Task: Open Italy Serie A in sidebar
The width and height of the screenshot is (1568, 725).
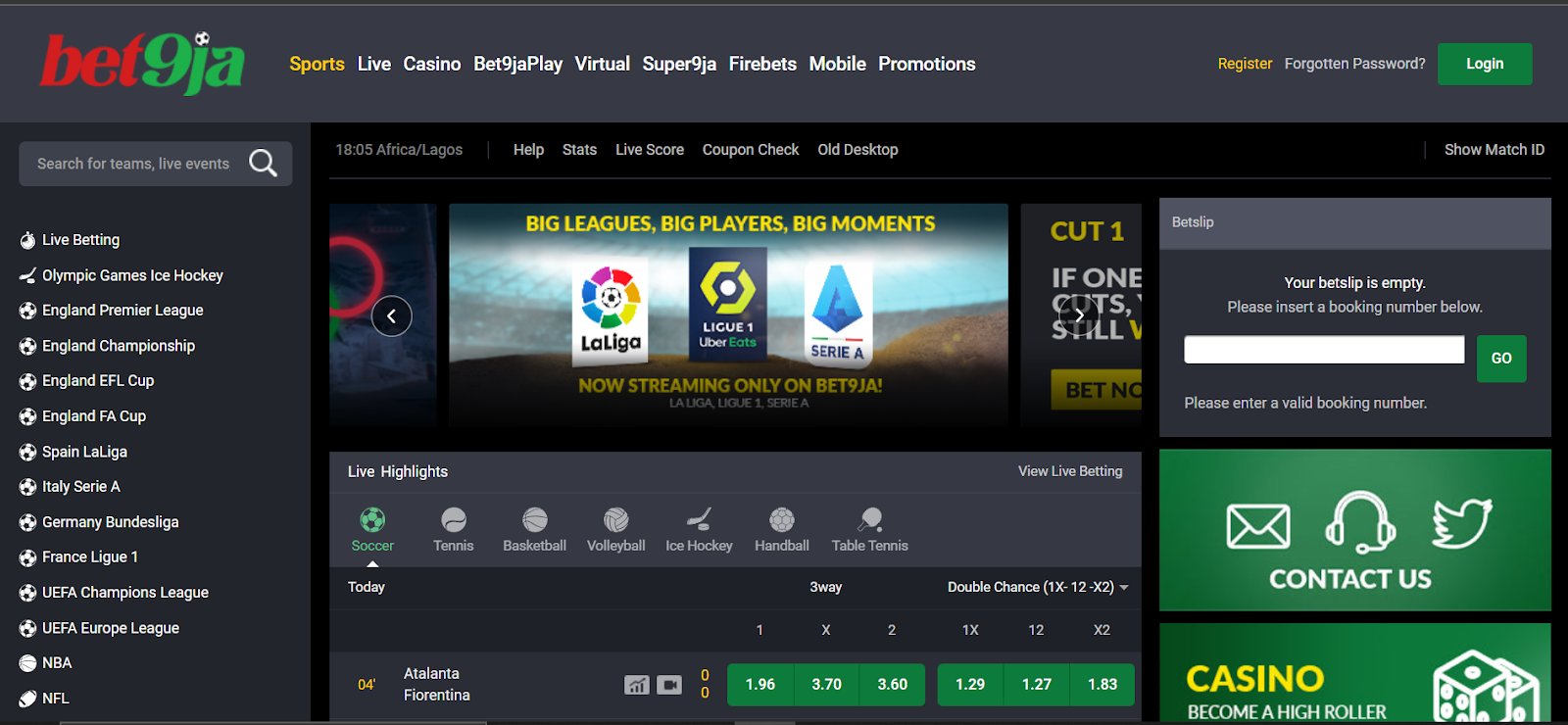Action: (81, 487)
